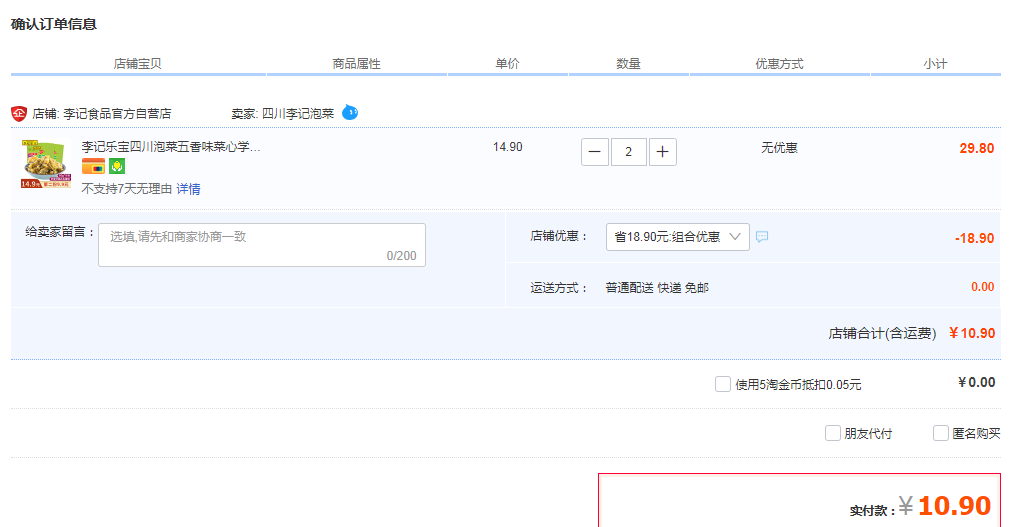The height and width of the screenshot is (527, 1020).
Task: Click the green badge icon under product title
Action: point(117,167)
